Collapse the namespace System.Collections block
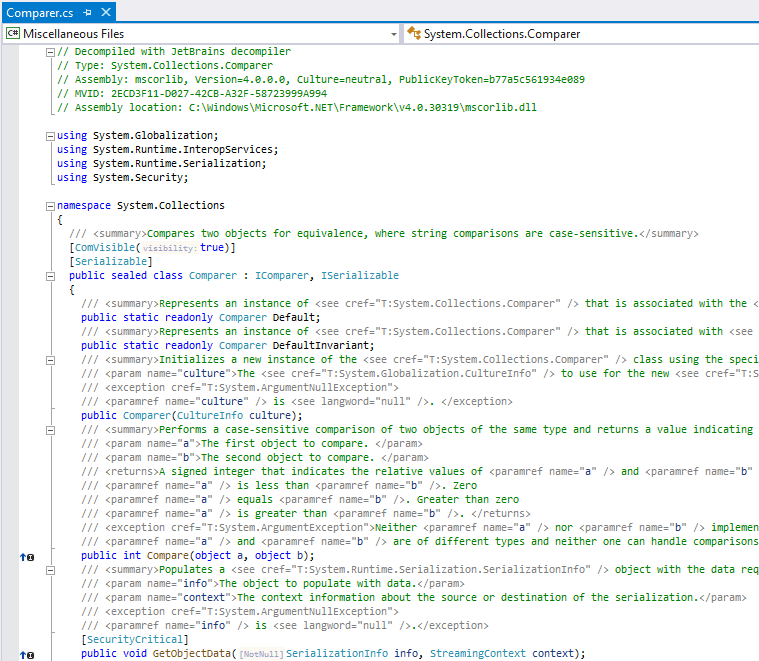Image resolution: width=759 pixels, height=661 pixels. pyautogui.click(x=50, y=205)
